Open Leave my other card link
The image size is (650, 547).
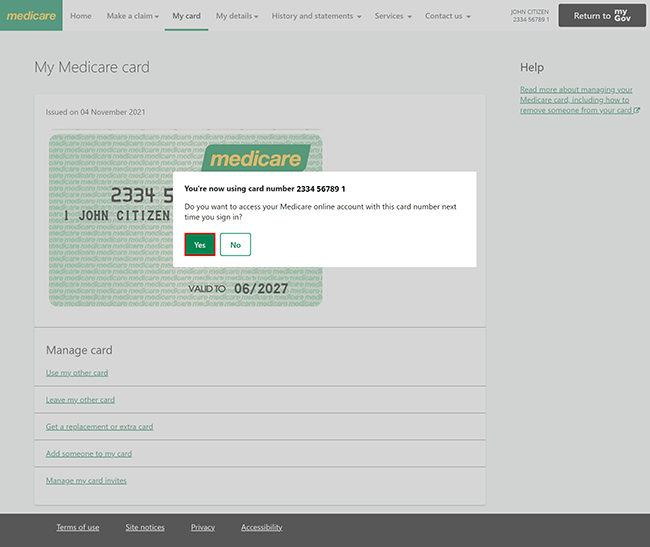click(x=80, y=400)
